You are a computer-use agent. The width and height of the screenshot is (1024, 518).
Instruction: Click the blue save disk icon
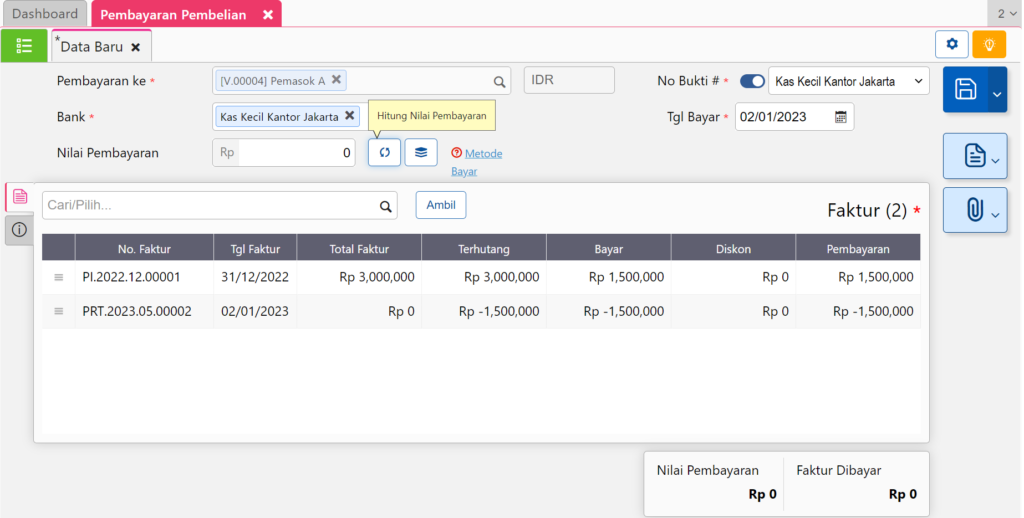965,90
